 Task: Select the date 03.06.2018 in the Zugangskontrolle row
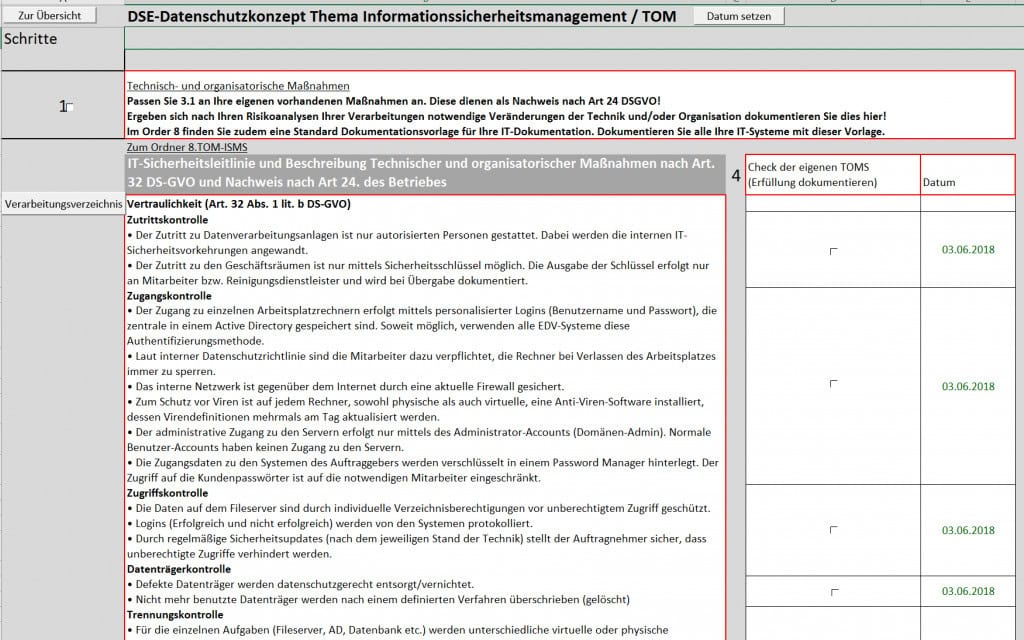967,387
